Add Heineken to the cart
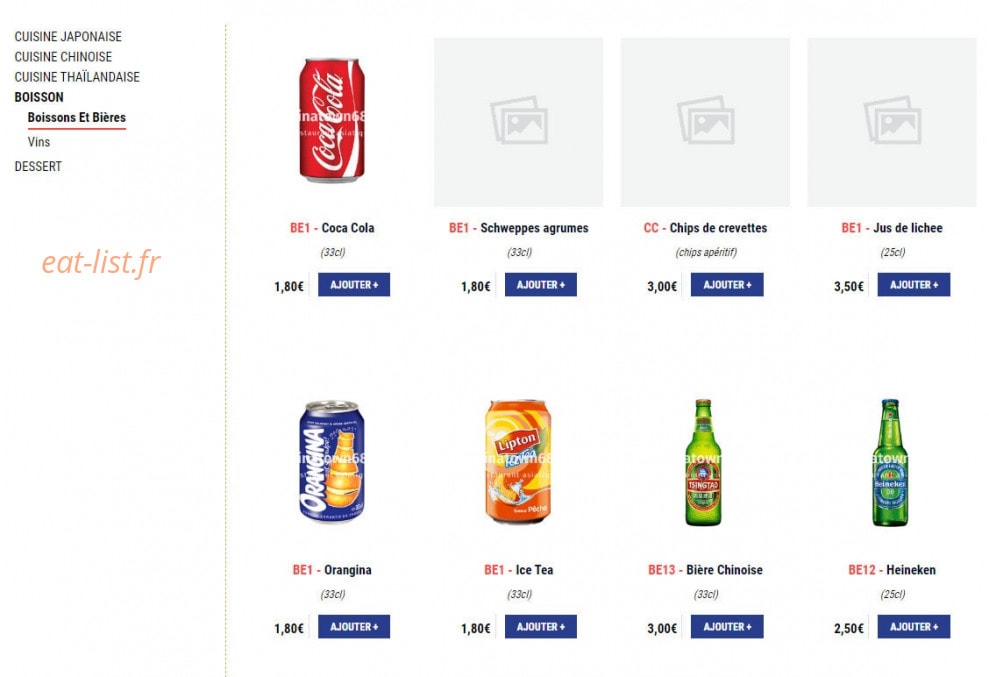 (914, 627)
